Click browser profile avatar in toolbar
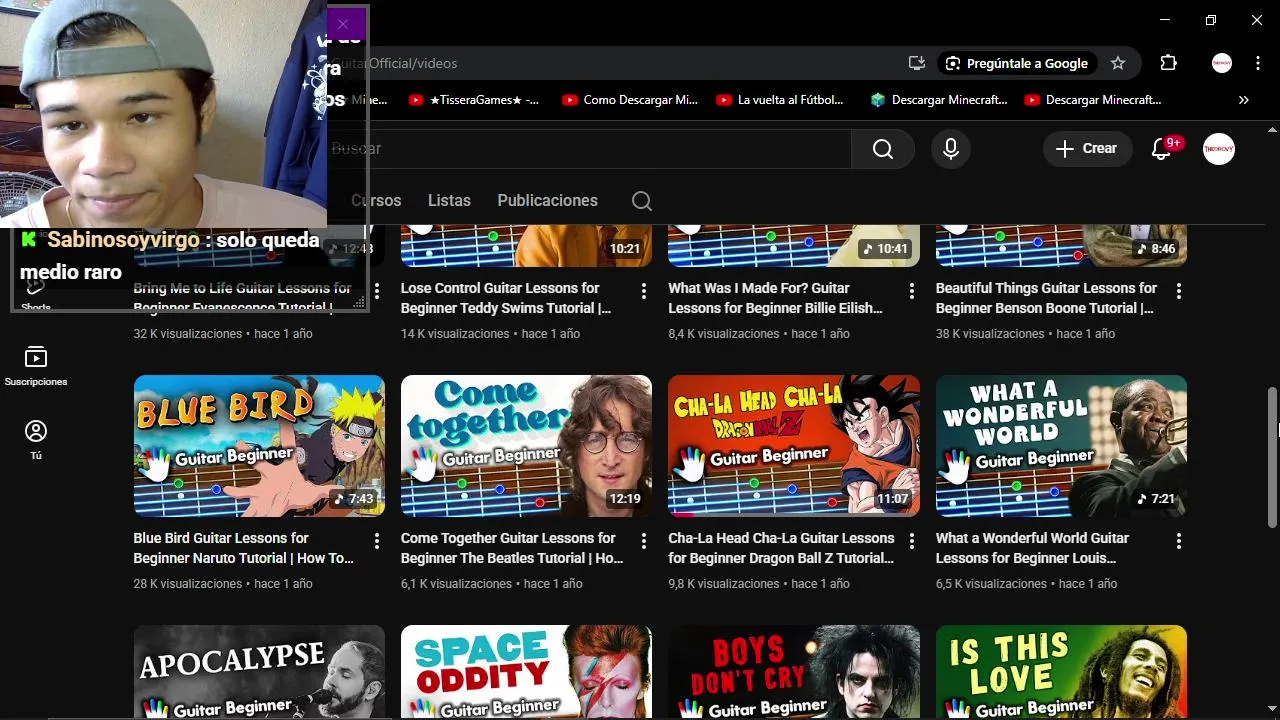 pos(1222,63)
